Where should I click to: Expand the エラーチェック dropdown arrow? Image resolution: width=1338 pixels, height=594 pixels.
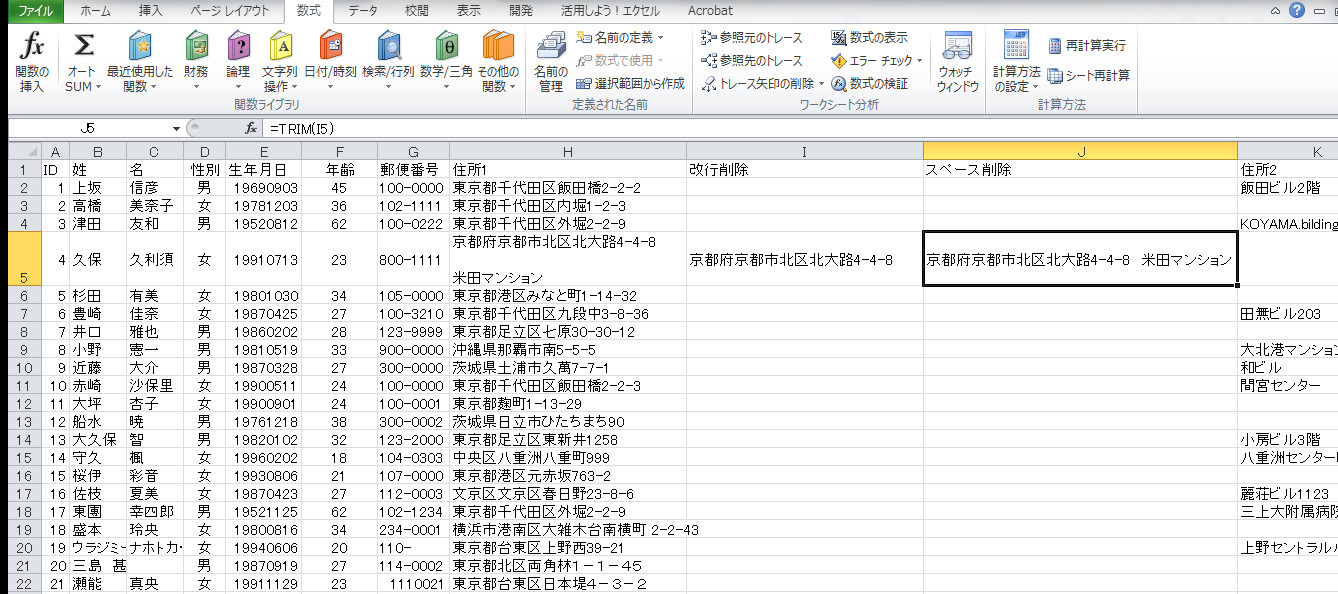point(919,61)
